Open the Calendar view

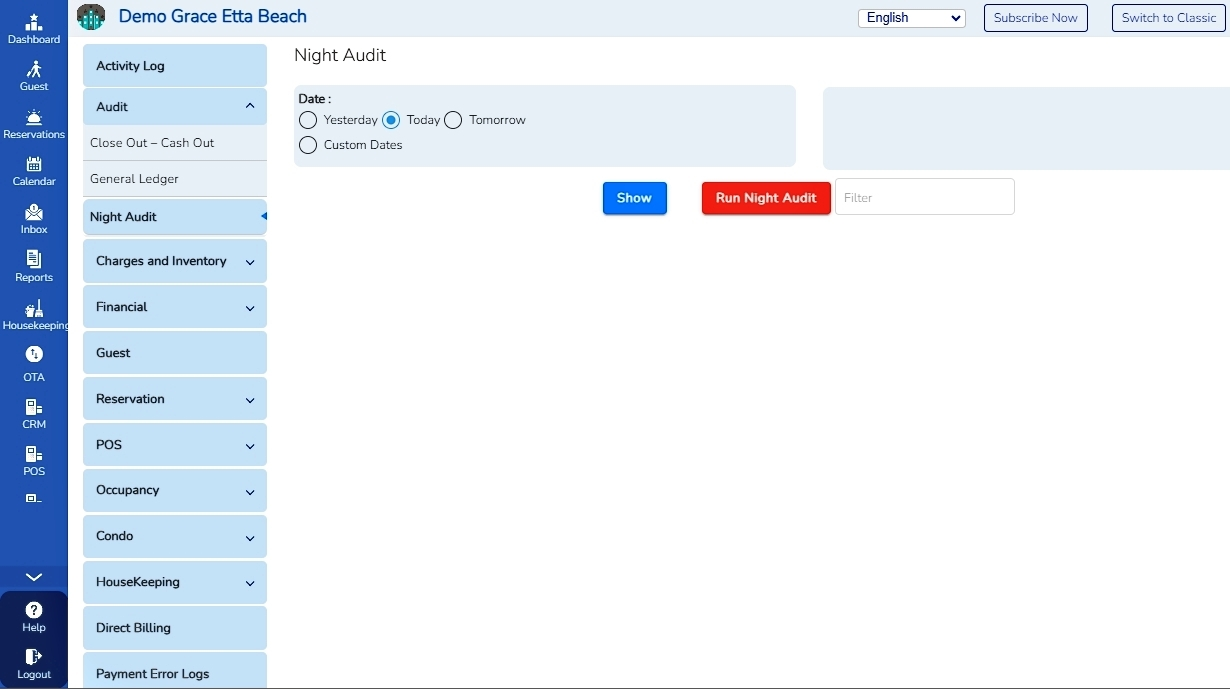click(34, 172)
